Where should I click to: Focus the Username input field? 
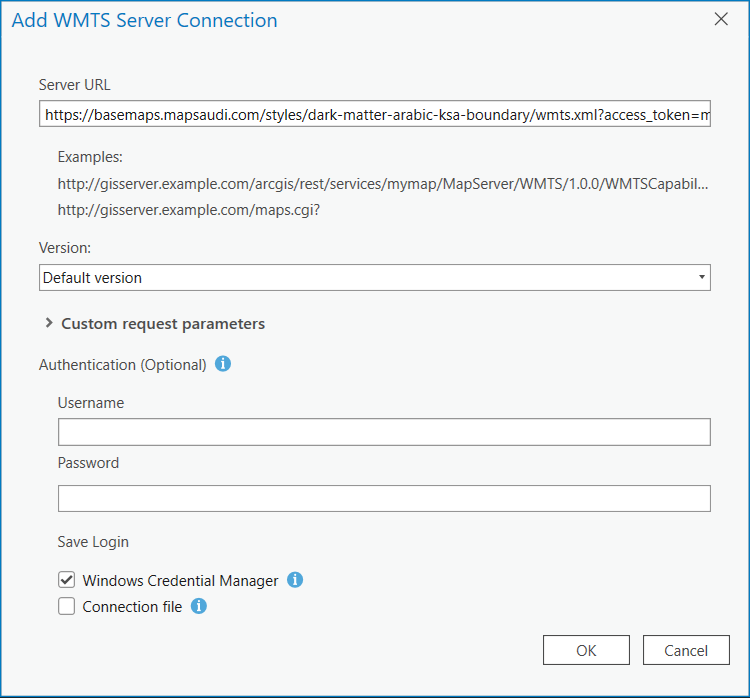click(x=384, y=432)
